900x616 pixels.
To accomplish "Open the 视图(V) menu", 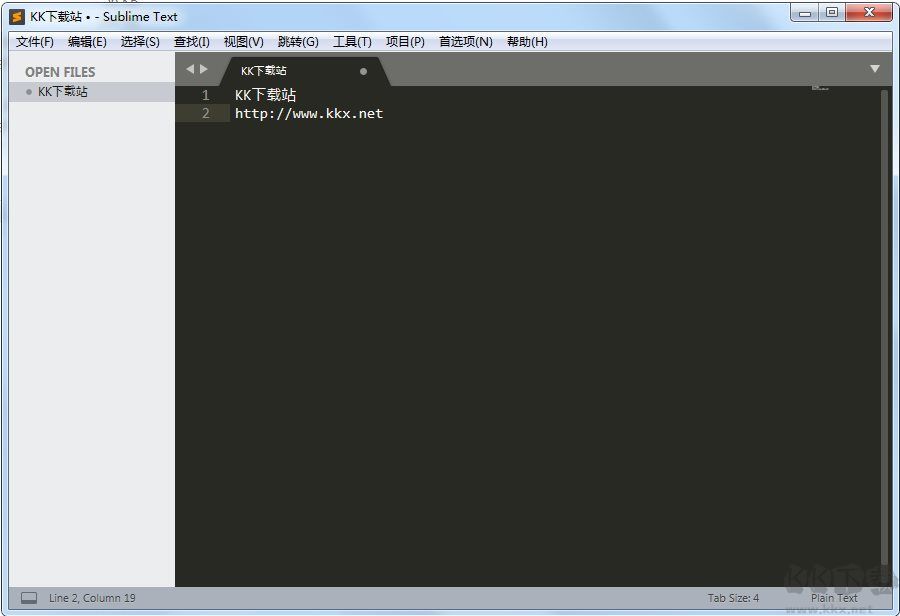I will point(243,41).
